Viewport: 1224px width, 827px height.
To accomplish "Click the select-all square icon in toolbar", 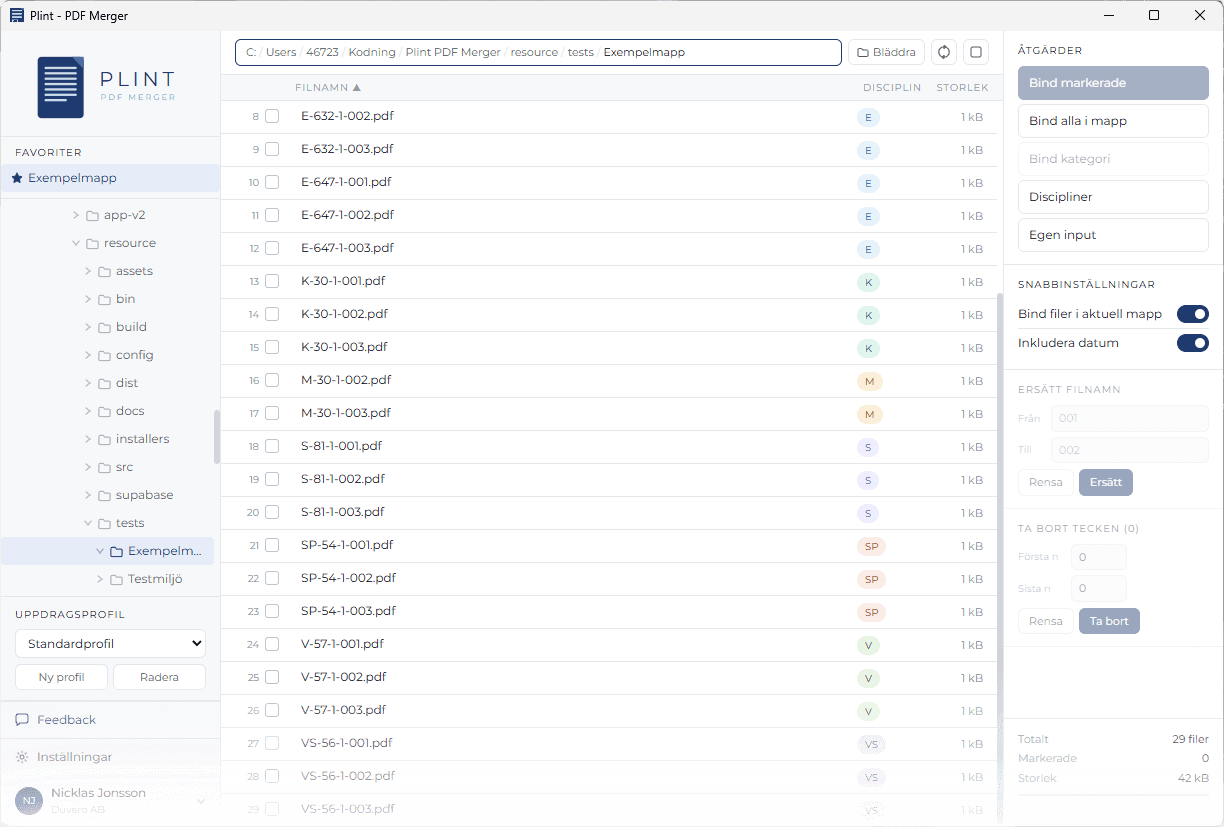I will (x=977, y=52).
